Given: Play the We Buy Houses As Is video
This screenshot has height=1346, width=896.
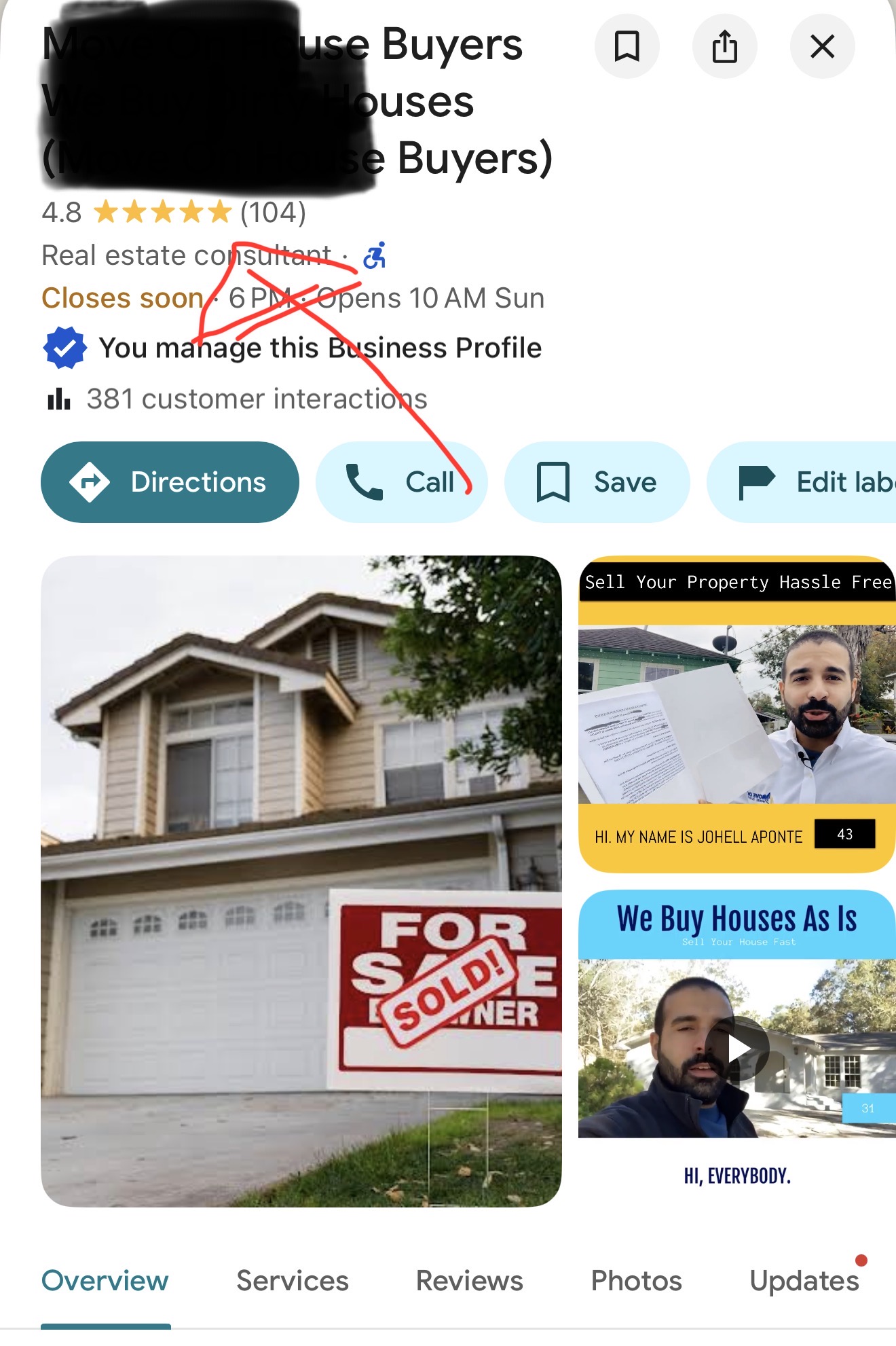Looking at the screenshot, I should coord(737,1049).
